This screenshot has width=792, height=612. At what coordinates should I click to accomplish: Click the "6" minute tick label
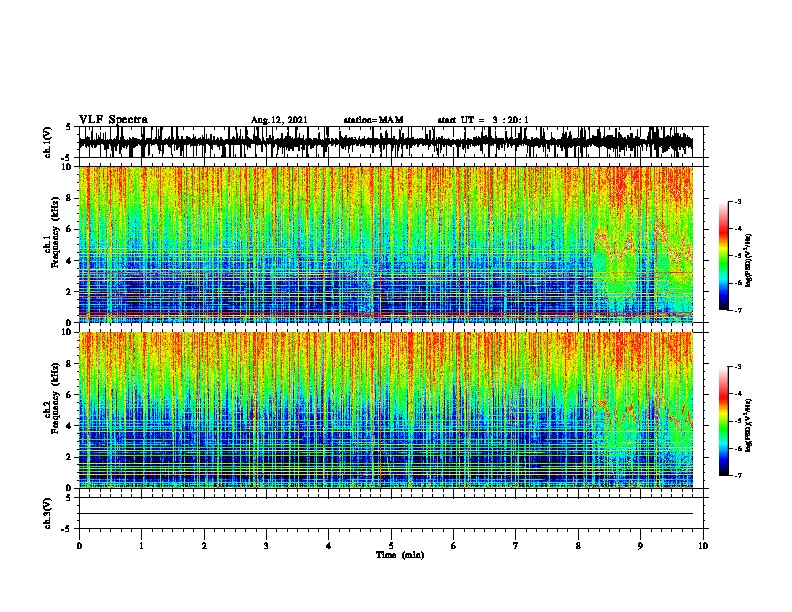tap(454, 546)
